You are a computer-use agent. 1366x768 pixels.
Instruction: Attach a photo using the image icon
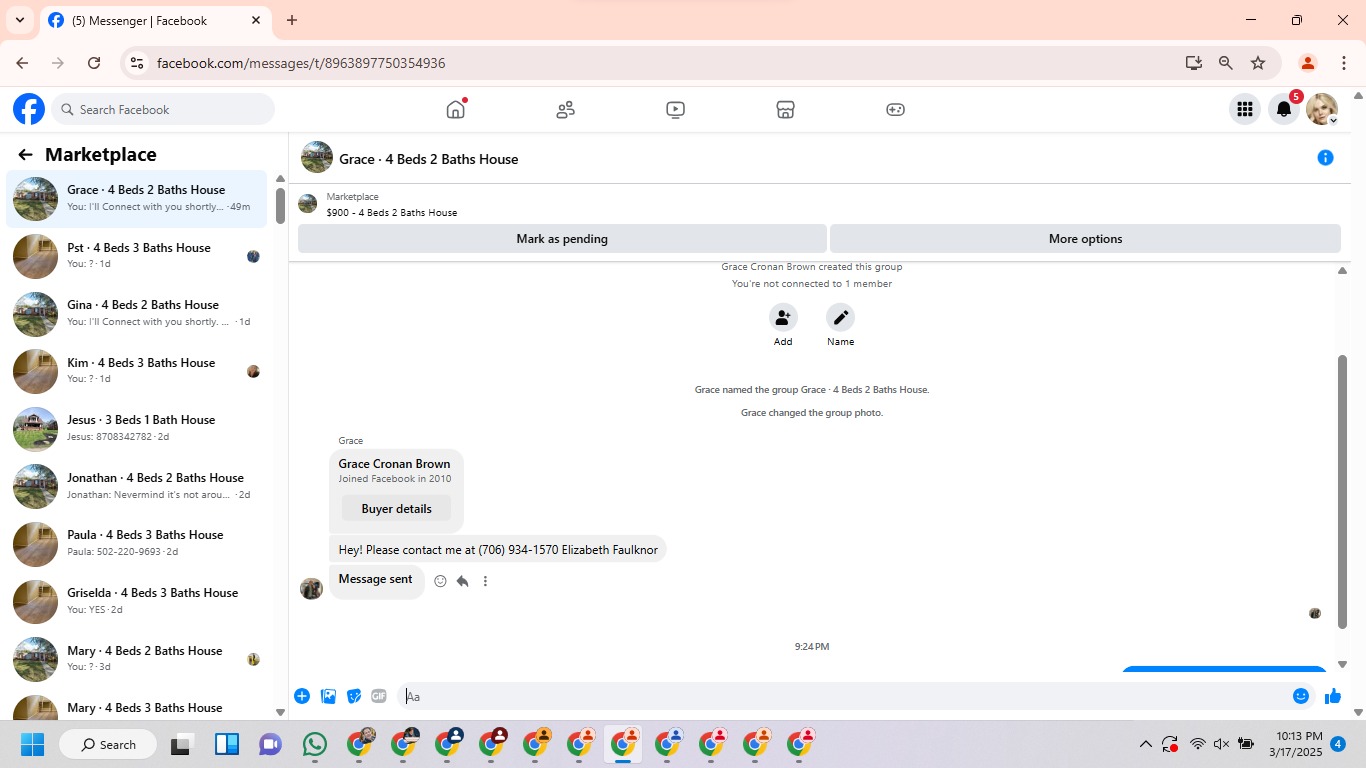pos(328,696)
